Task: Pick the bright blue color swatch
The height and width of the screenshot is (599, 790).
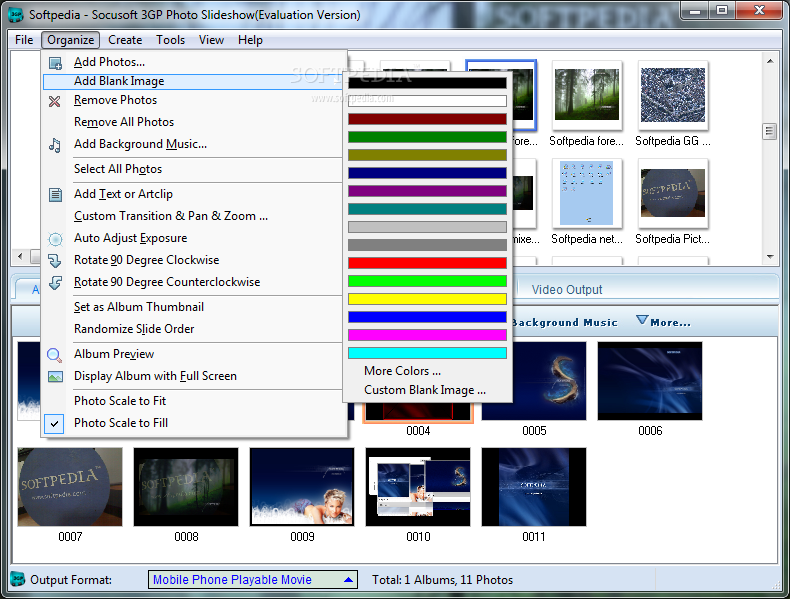Action: pyautogui.click(x=427, y=317)
